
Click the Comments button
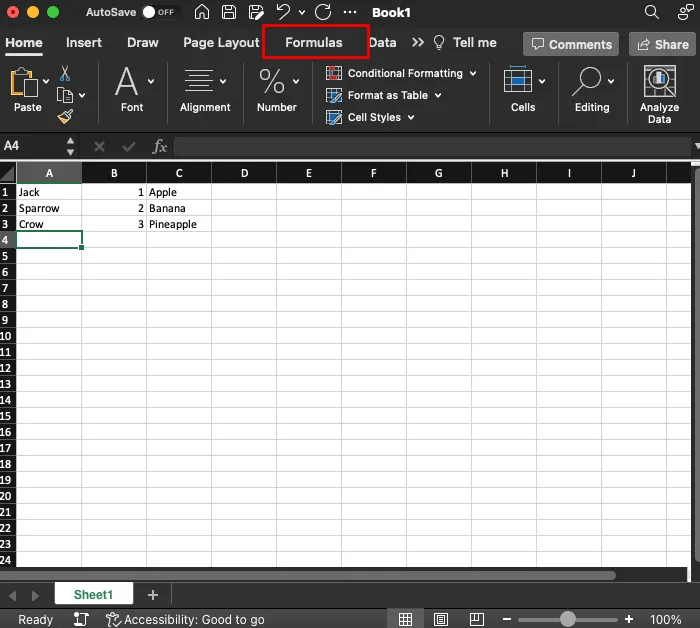(571, 44)
